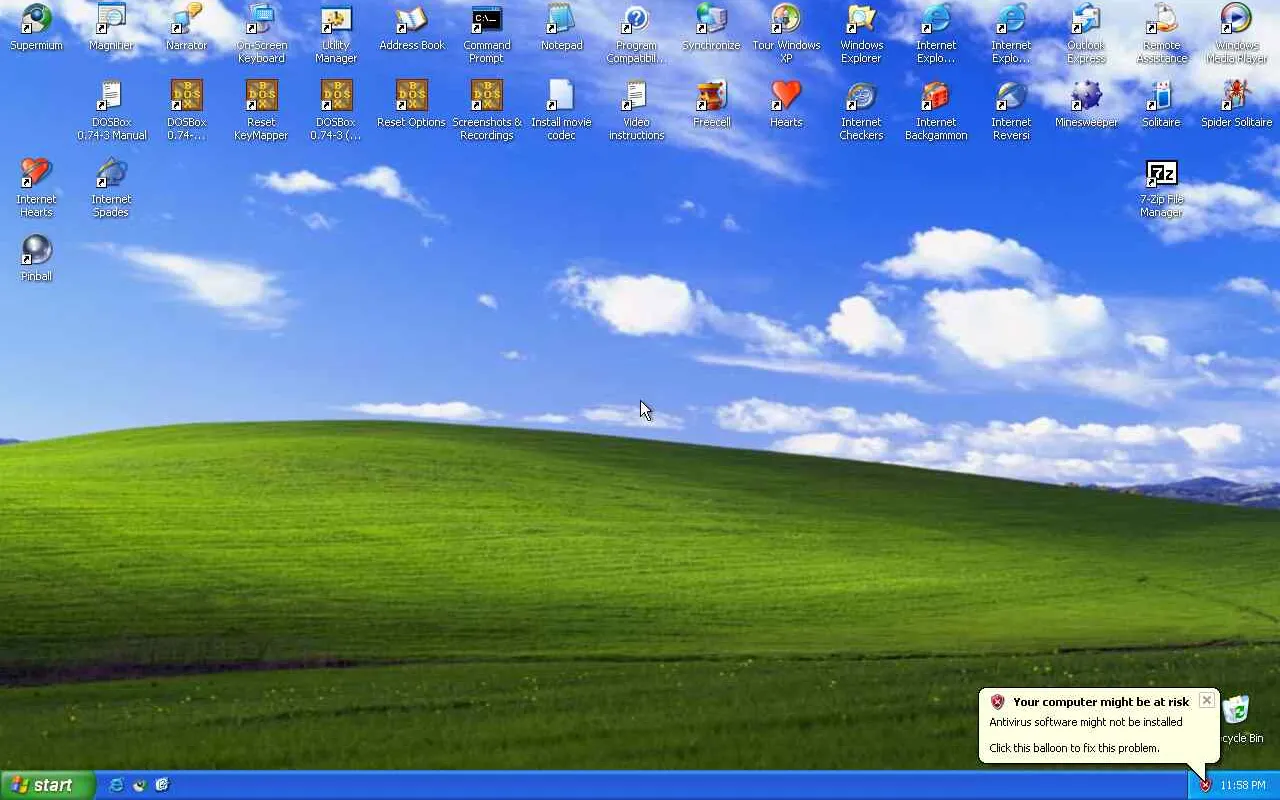This screenshot has height=800, width=1280.
Task: Open the Start menu button
Action: [48, 785]
